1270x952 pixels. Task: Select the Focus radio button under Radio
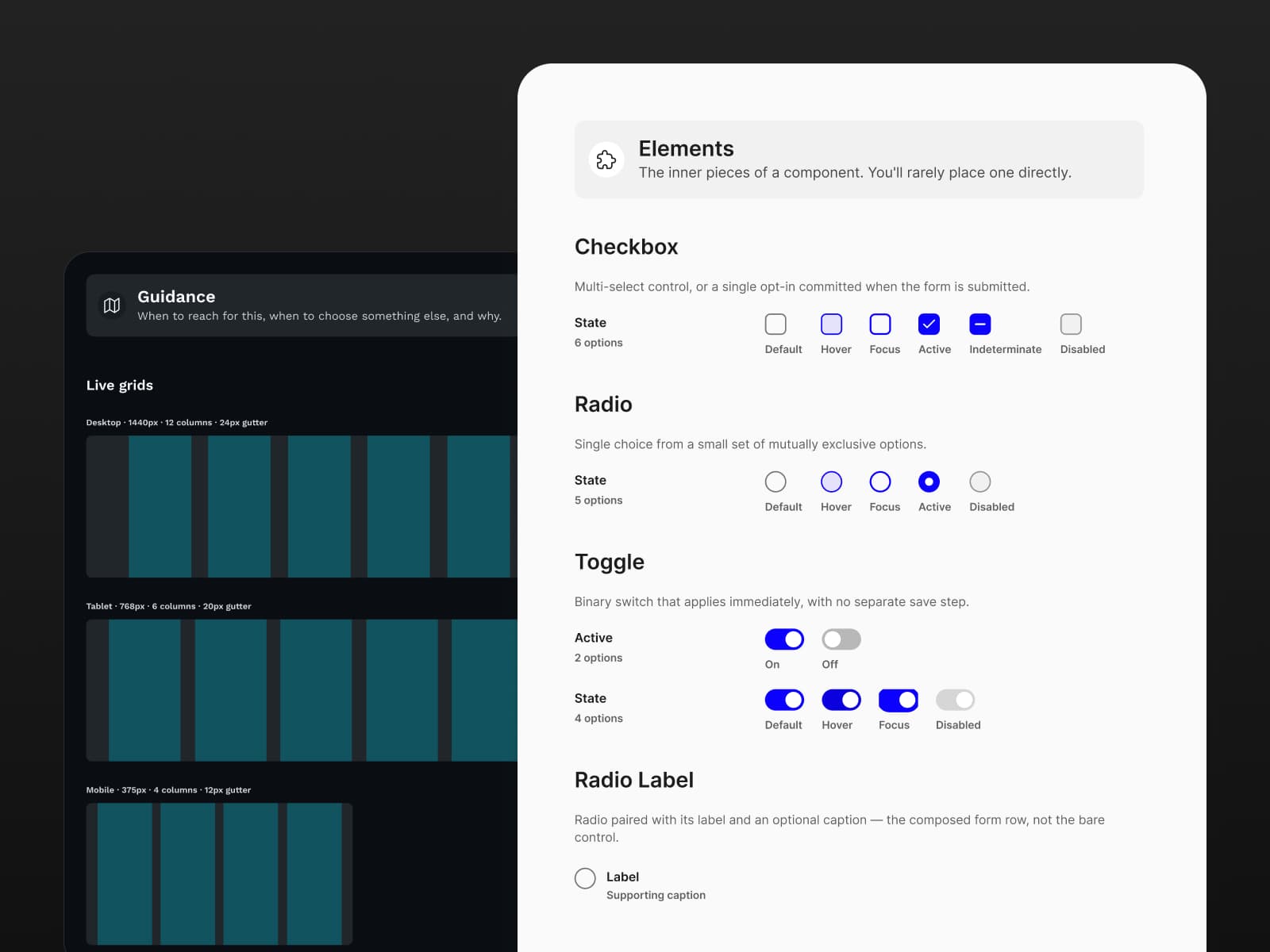(880, 482)
